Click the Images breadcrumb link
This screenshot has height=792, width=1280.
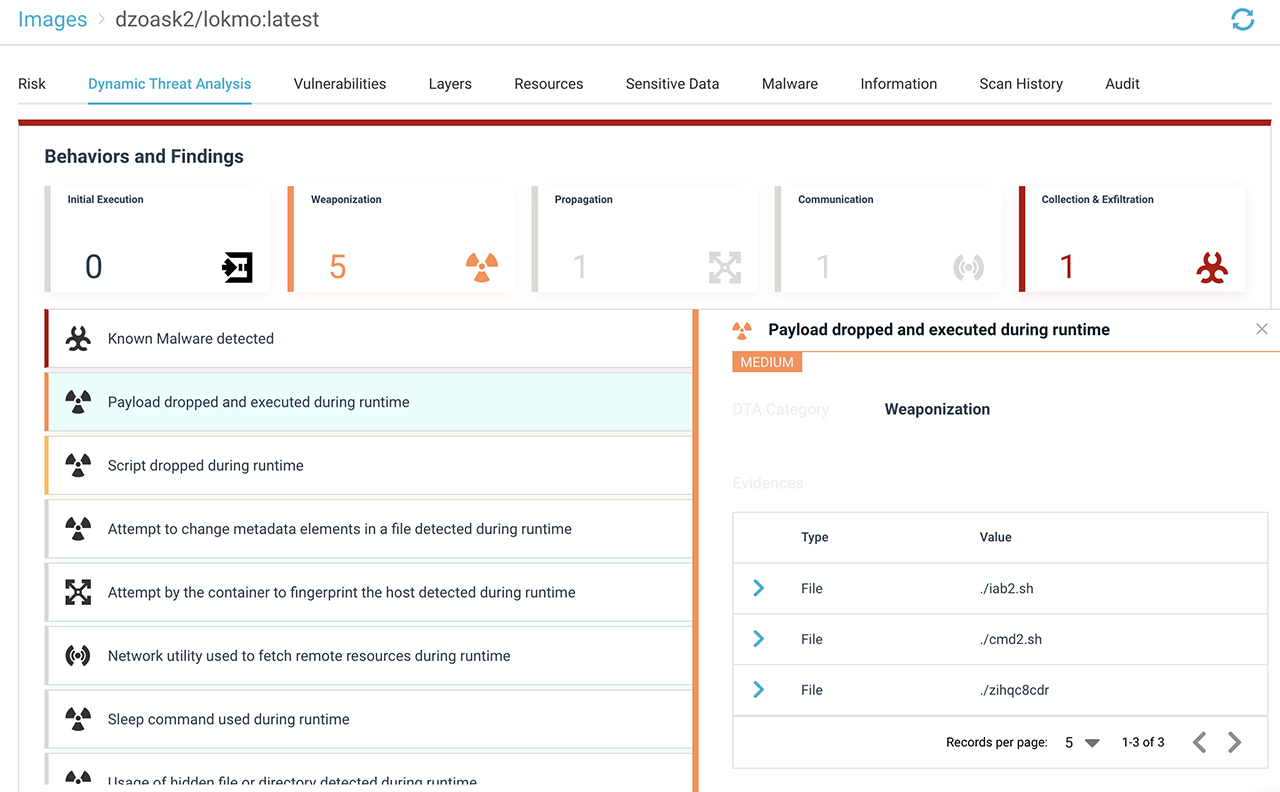pyautogui.click(x=53, y=19)
